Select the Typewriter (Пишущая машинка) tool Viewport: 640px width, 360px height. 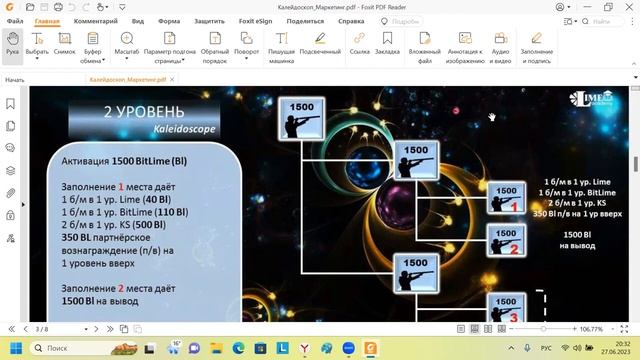281,47
